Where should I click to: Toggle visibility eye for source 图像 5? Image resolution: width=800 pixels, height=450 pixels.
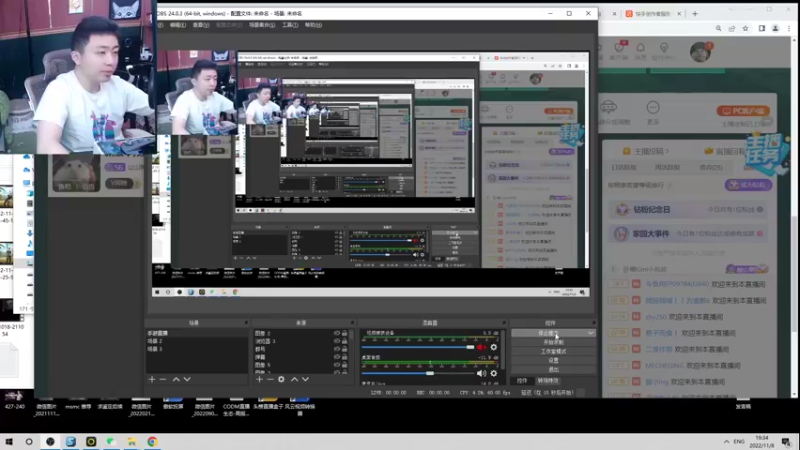coord(337,365)
